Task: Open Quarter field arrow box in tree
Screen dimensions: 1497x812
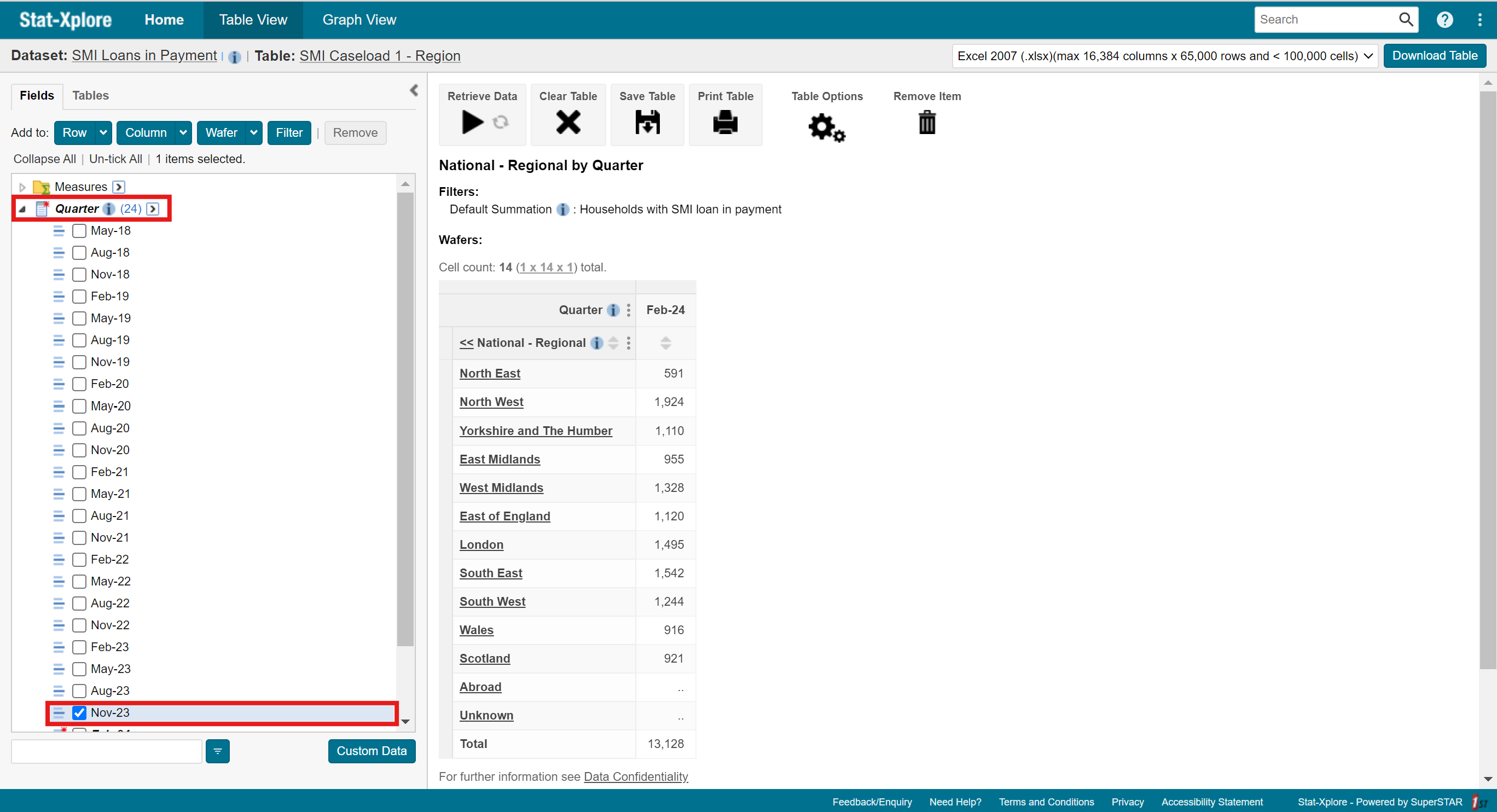Action: click(x=153, y=208)
